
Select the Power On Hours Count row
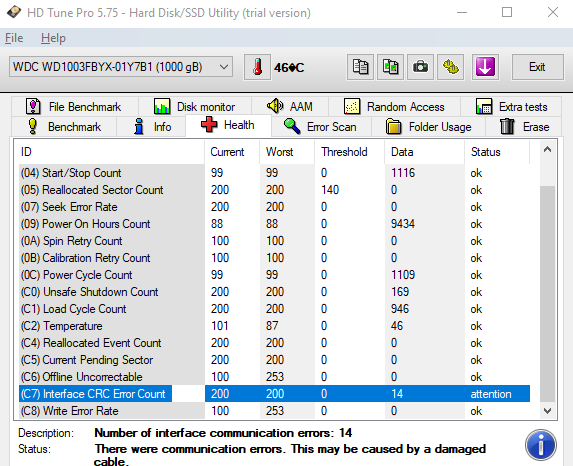click(x=274, y=224)
